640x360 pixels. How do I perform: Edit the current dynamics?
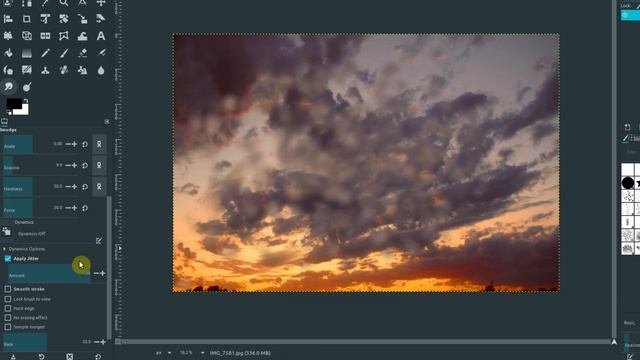click(99, 241)
